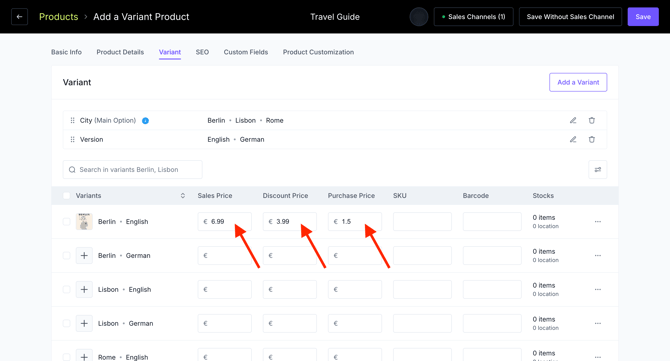Click the Lisbon English SKU field
Image resolution: width=670 pixels, height=361 pixels.
[422, 289]
